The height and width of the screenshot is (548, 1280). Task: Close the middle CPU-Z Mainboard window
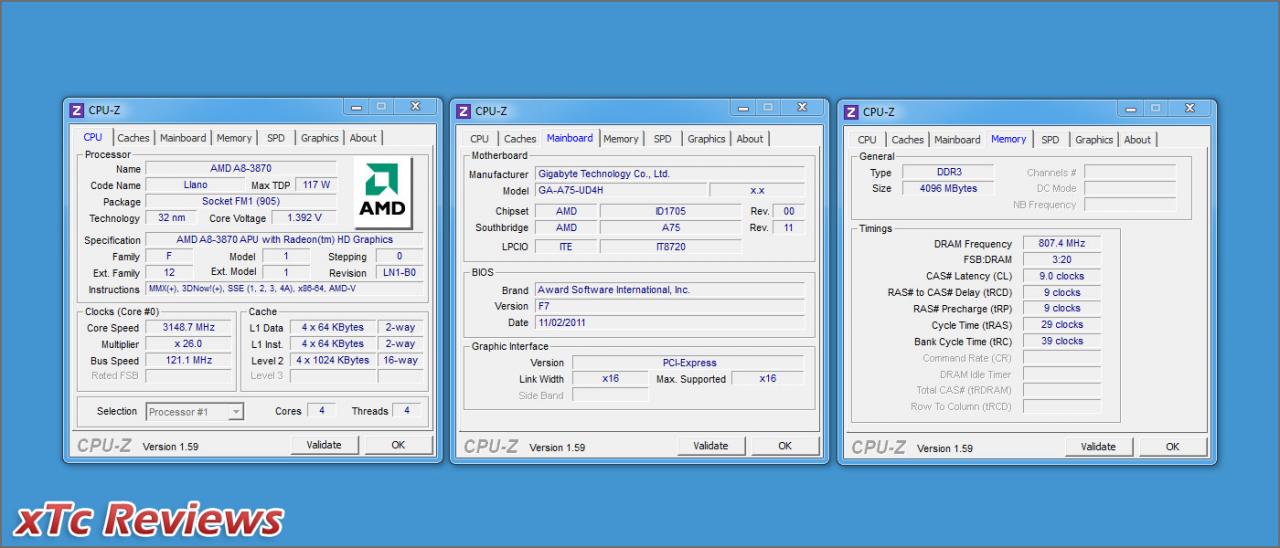coord(802,107)
